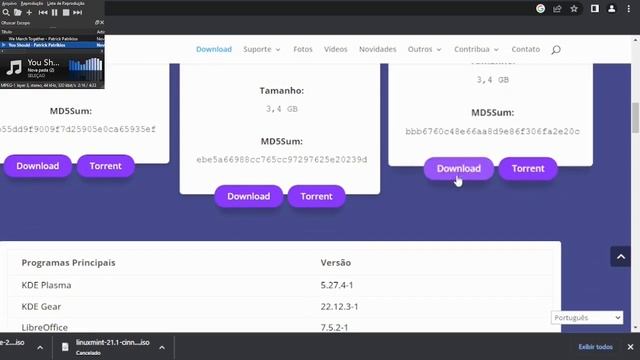Click the '5.27.4-1' version cell
Screen dimensions: 640x360
[337, 285]
